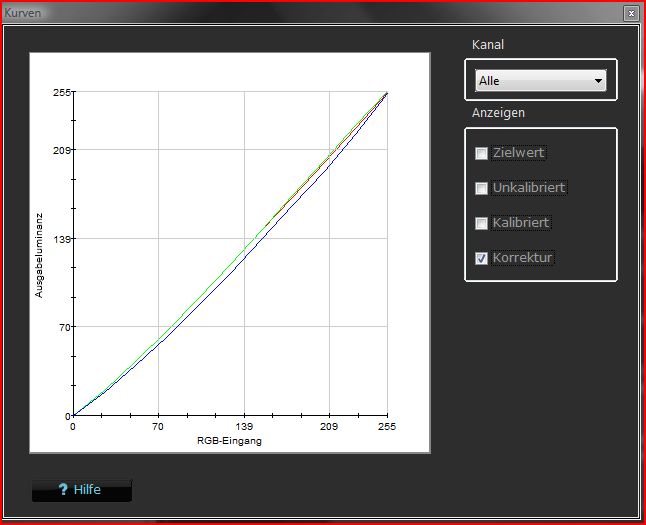Image resolution: width=646 pixels, height=525 pixels.
Task: Click the RGB-Eingang axis label
Action: point(229,441)
